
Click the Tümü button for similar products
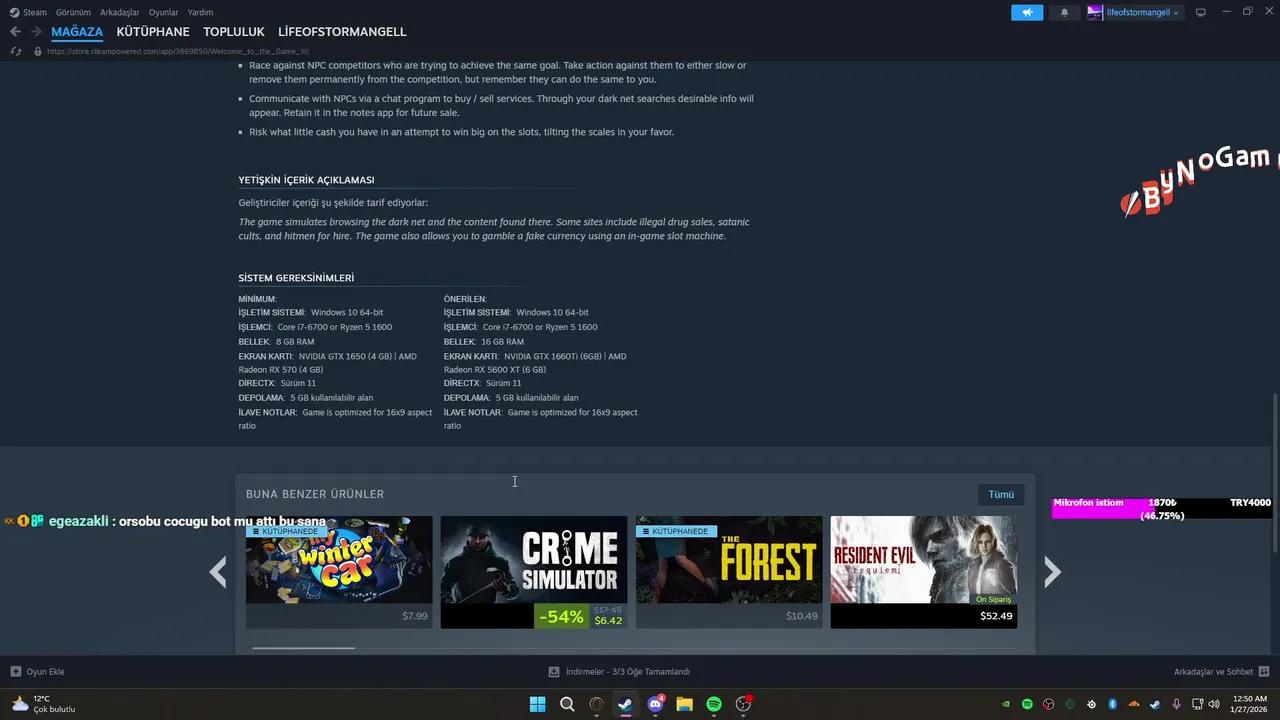click(x=1001, y=494)
